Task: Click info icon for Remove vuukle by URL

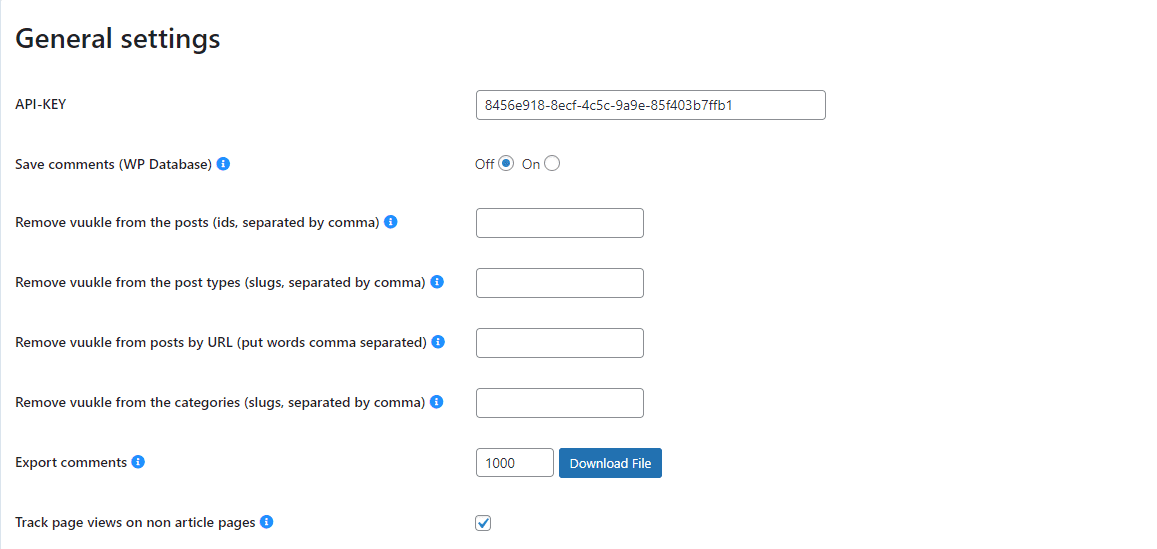Action: [438, 342]
